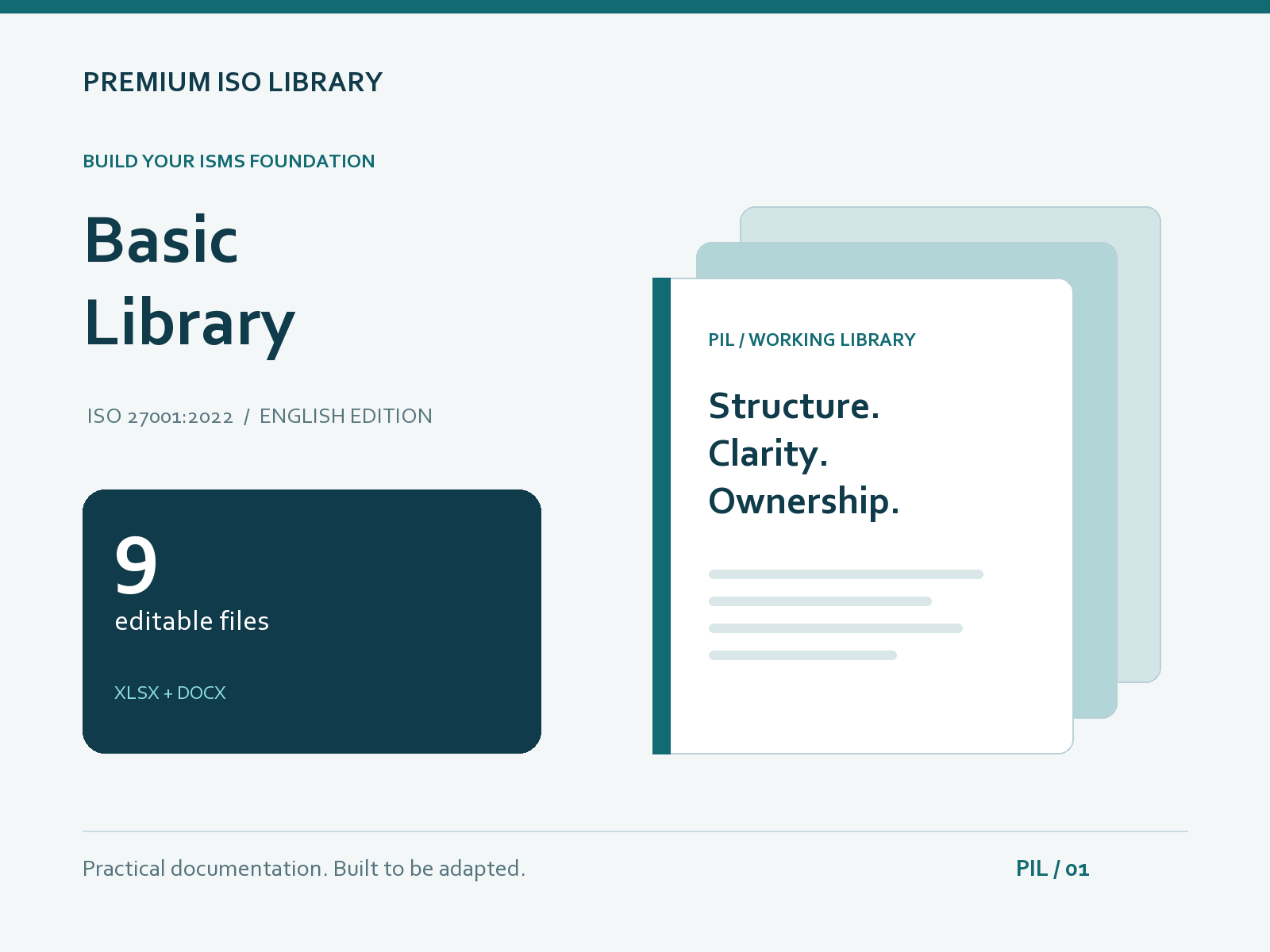Click the 'PIL / 01' footer code

(x=1053, y=869)
